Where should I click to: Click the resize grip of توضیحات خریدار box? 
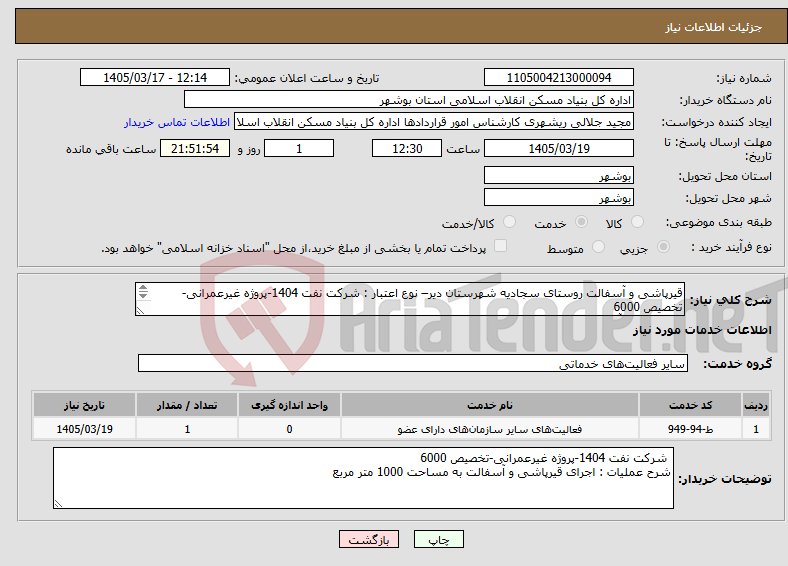58,504
